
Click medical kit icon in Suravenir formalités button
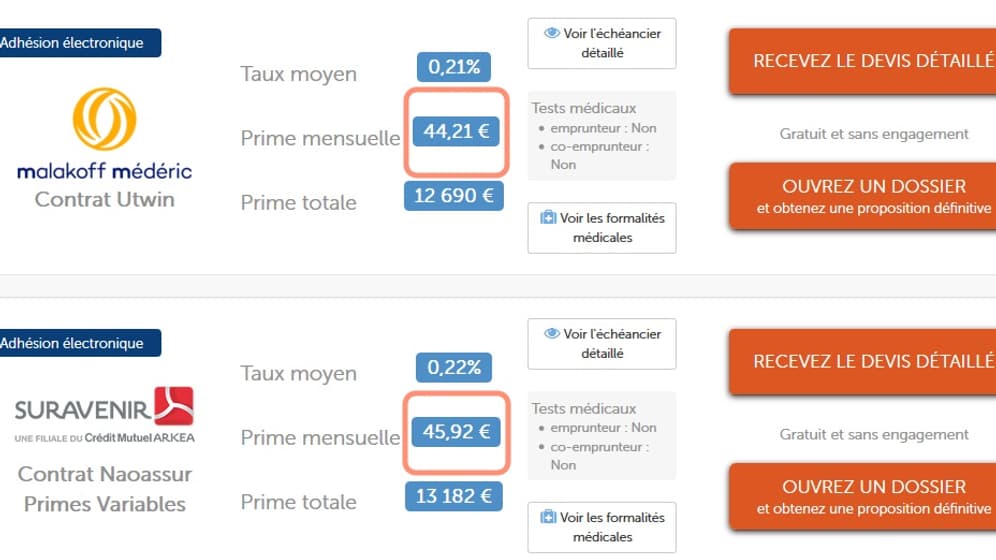548,517
